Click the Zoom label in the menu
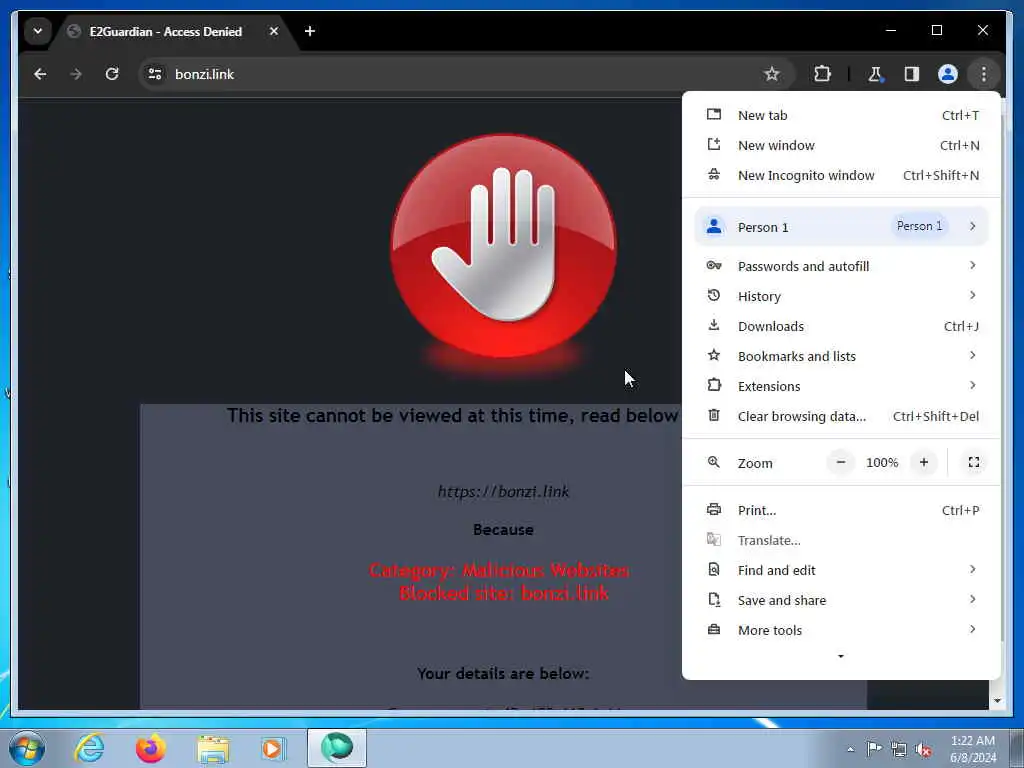The image size is (1024, 768). point(755,463)
